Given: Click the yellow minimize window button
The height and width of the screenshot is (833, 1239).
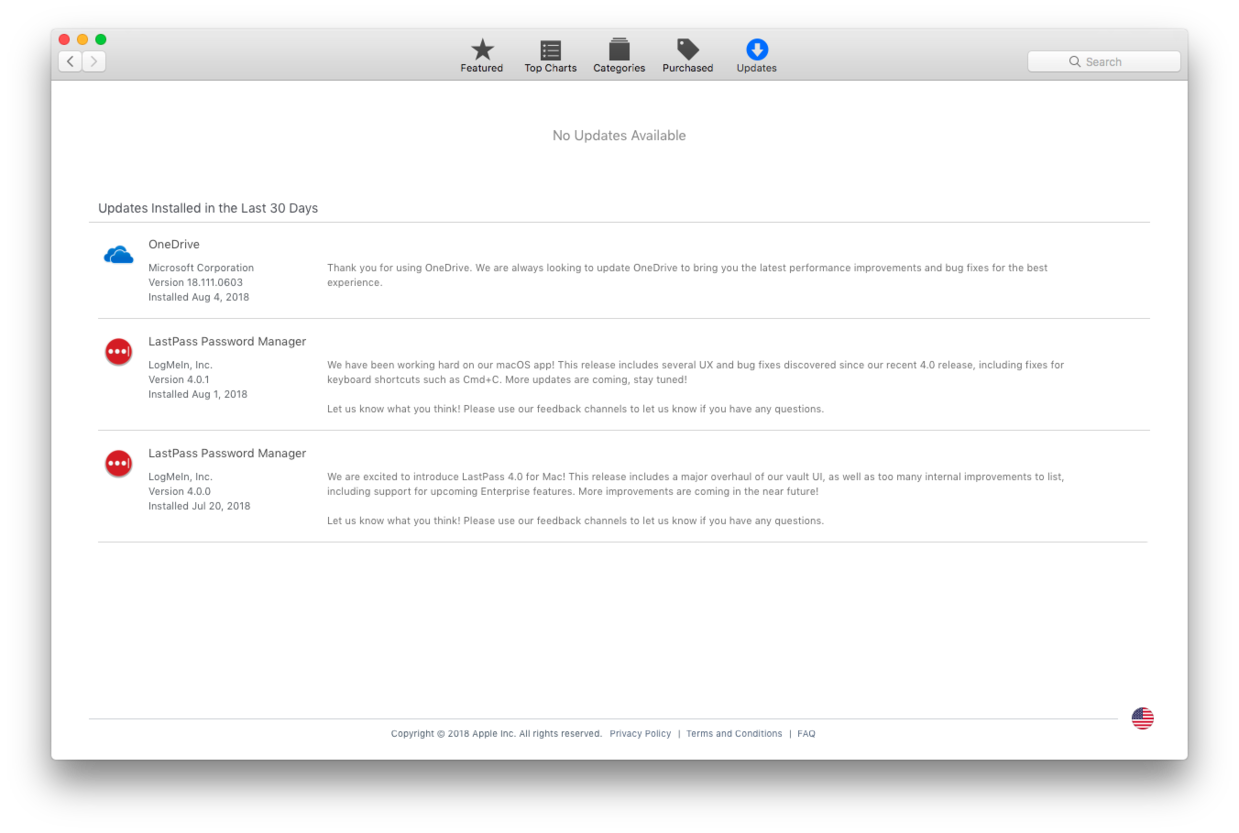Looking at the screenshot, I should pyautogui.click(x=82, y=39).
